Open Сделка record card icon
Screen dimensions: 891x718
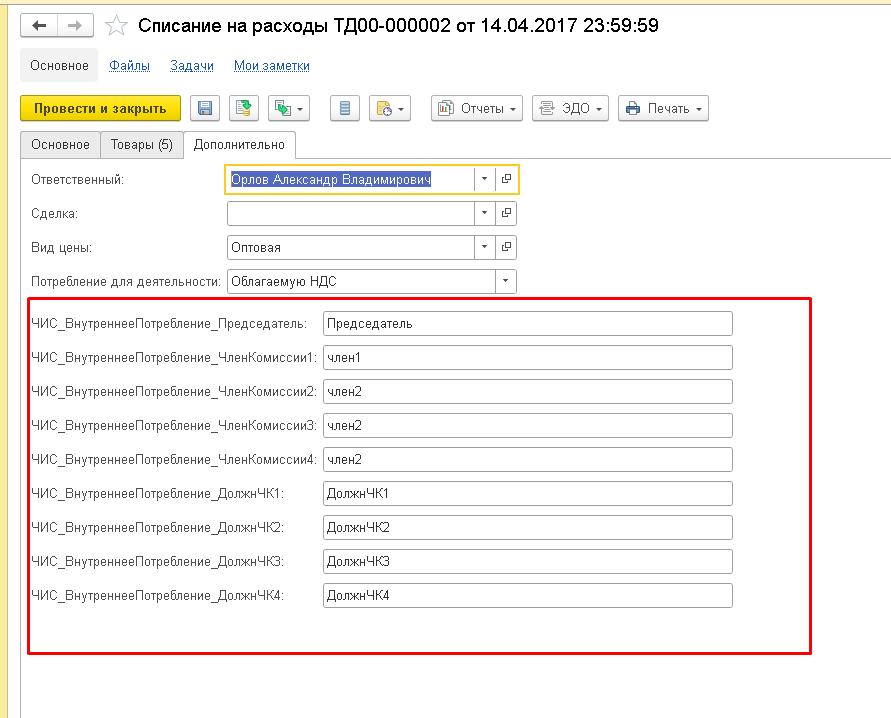(506, 213)
